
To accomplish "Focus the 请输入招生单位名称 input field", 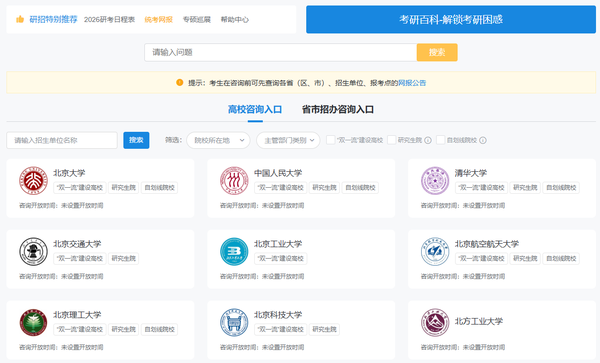I will coord(62,140).
